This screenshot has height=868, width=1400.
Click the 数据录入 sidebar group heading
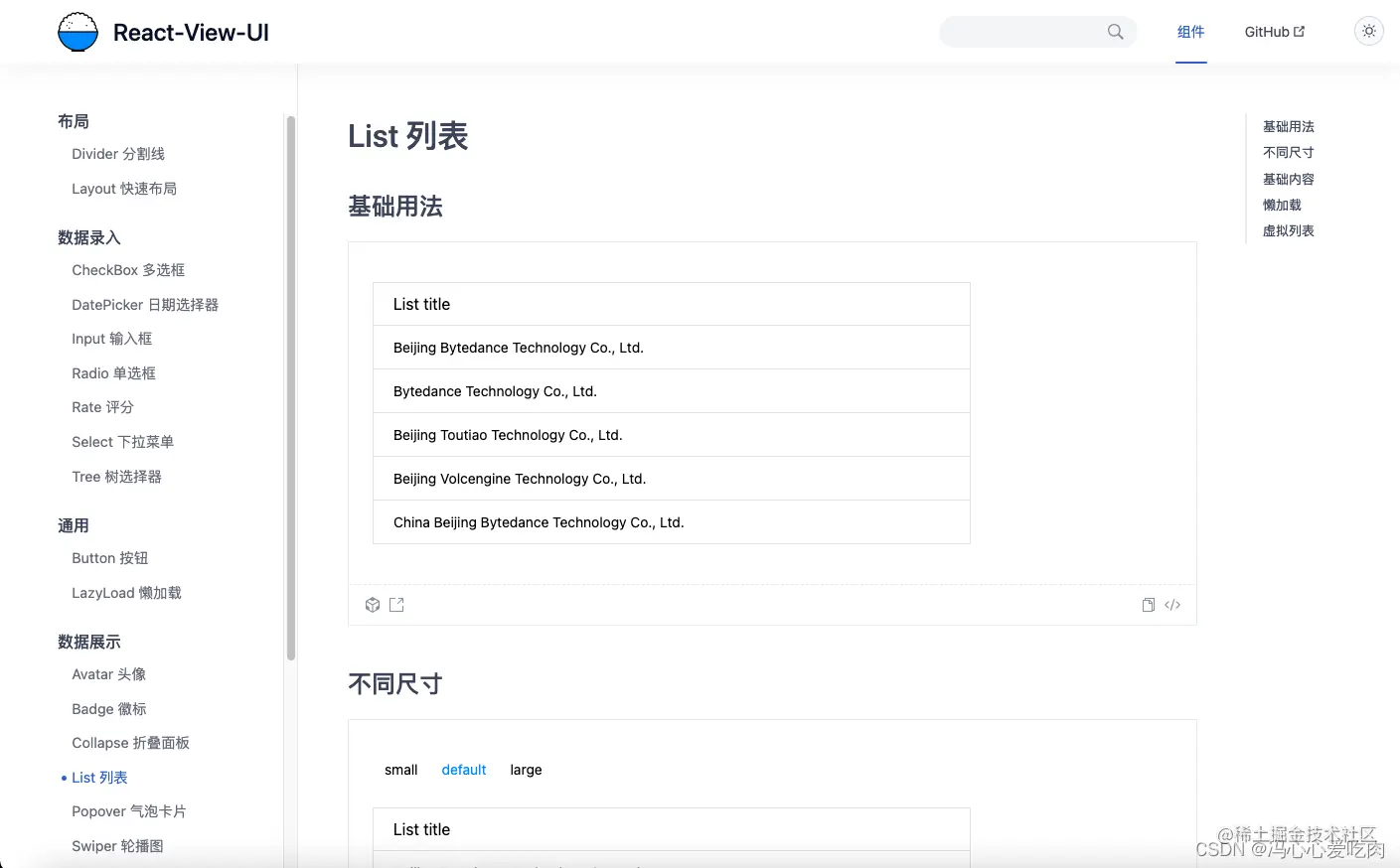89,237
